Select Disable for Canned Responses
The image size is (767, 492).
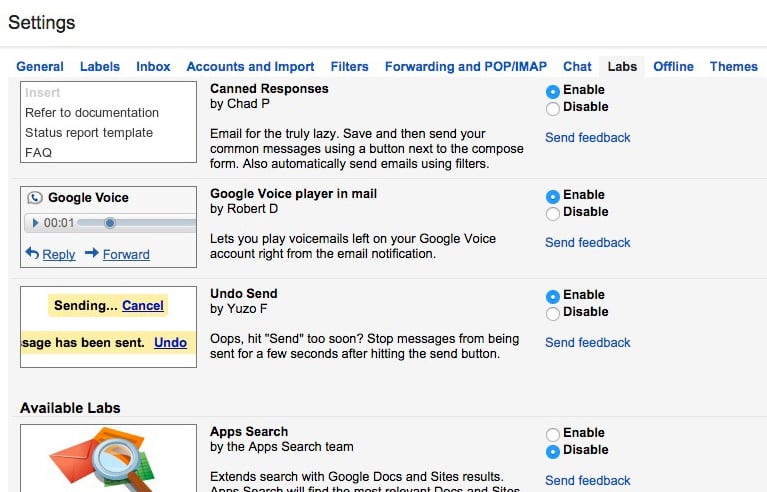click(553, 109)
